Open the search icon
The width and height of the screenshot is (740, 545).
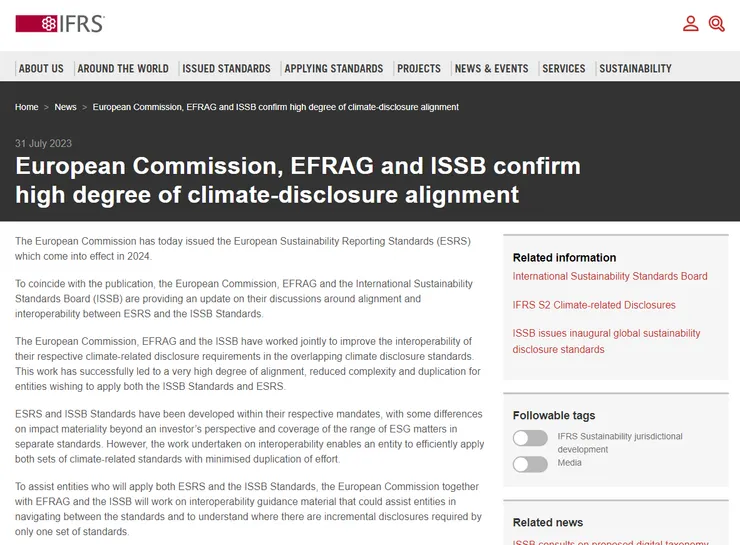(716, 24)
